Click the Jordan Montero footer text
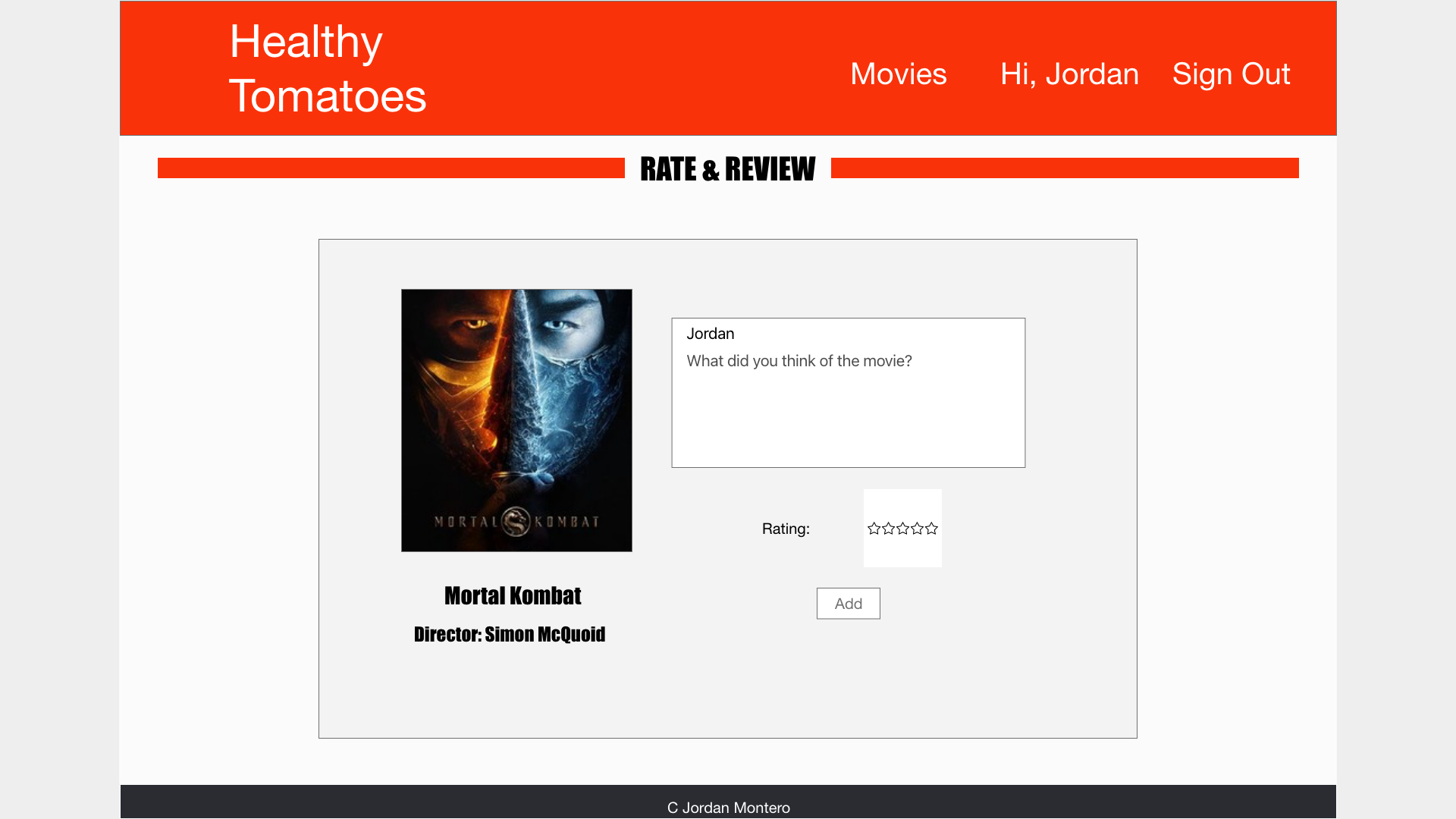Viewport: 1456px width, 819px height. [728, 808]
